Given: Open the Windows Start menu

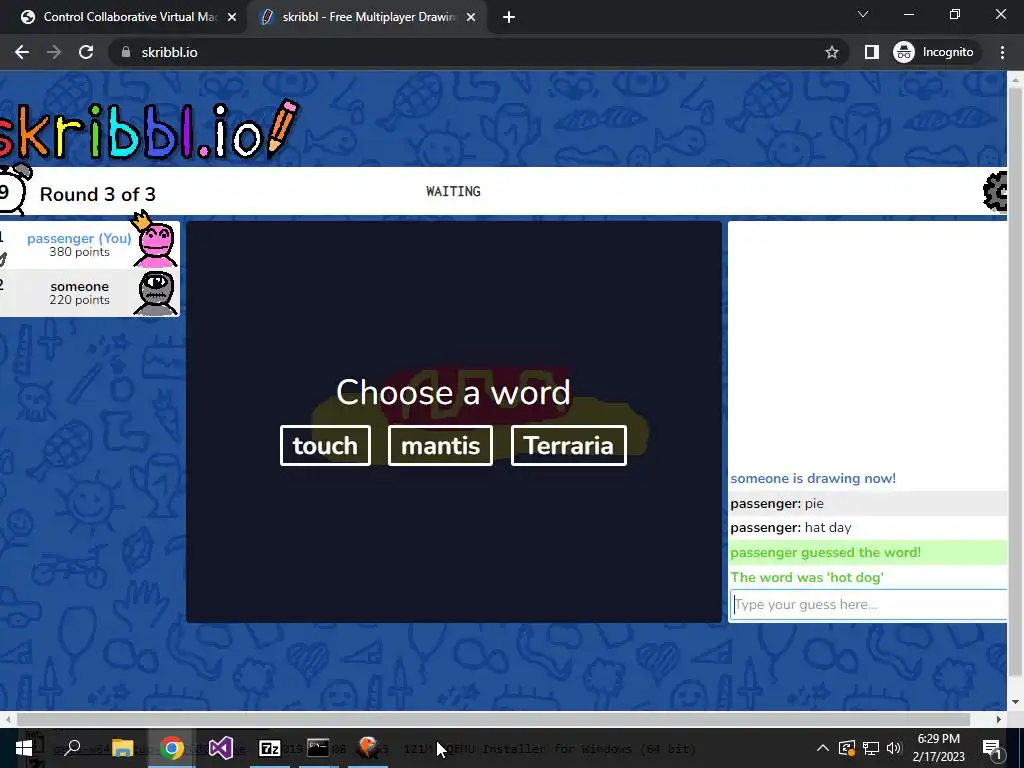Looking at the screenshot, I should tap(24, 748).
